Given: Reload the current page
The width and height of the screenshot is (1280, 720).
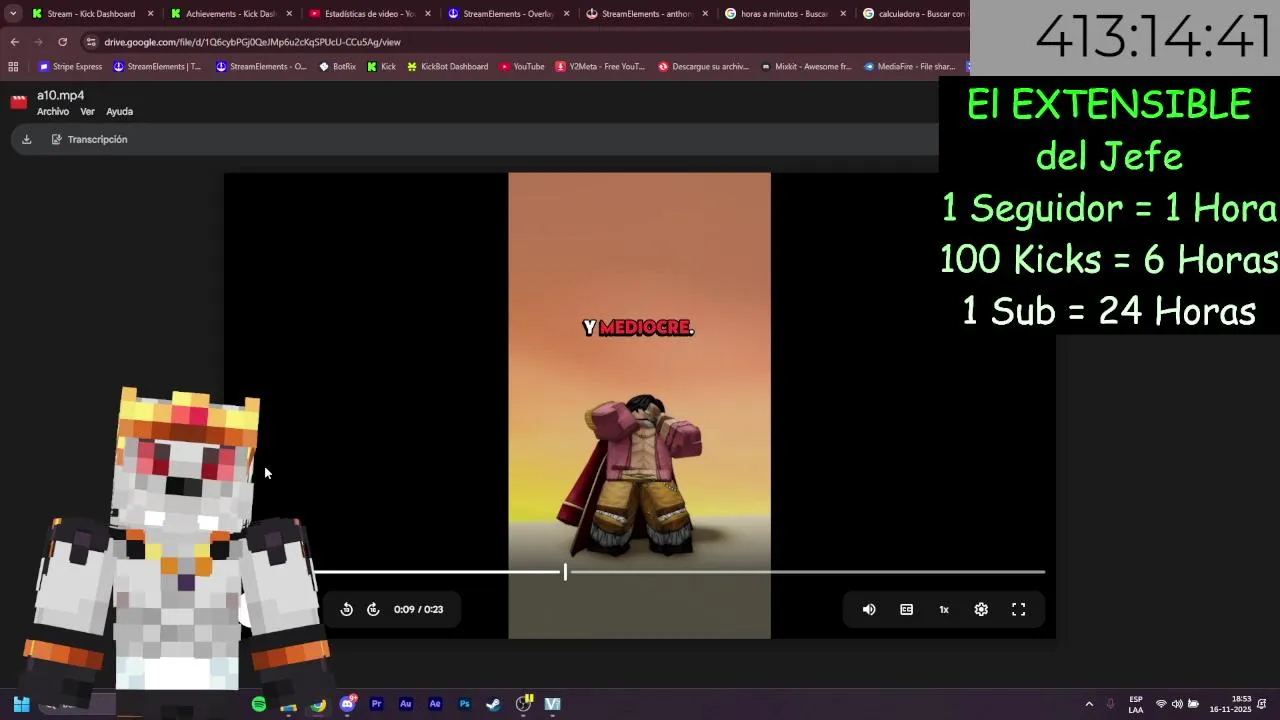Looking at the screenshot, I should (x=62, y=42).
